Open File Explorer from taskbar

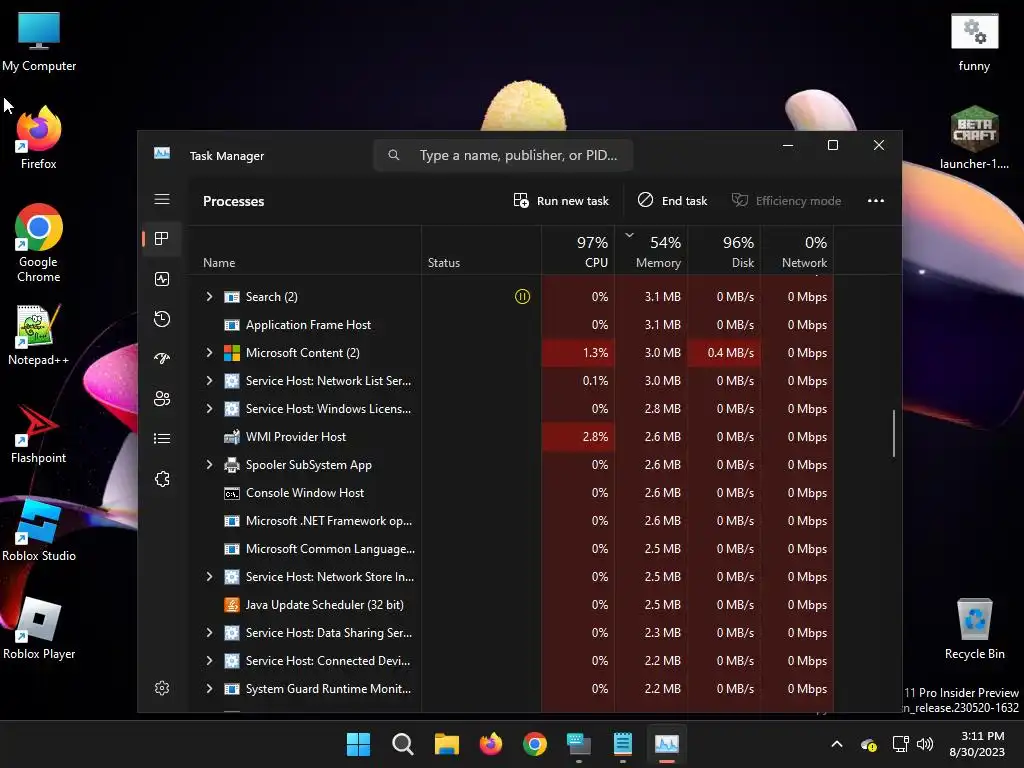(x=447, y=744)
